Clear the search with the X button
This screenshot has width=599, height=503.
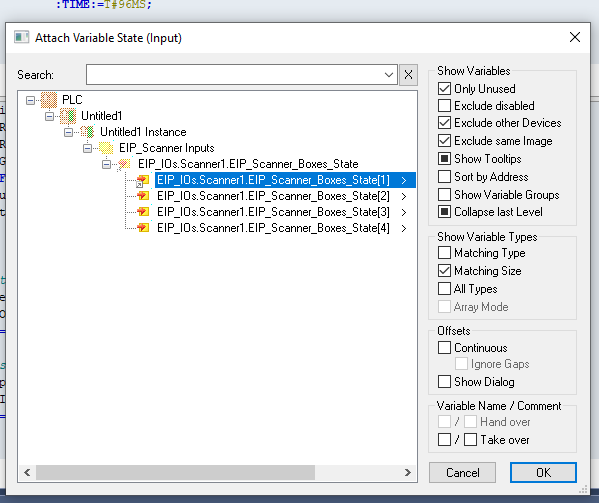tap(408, 74)
